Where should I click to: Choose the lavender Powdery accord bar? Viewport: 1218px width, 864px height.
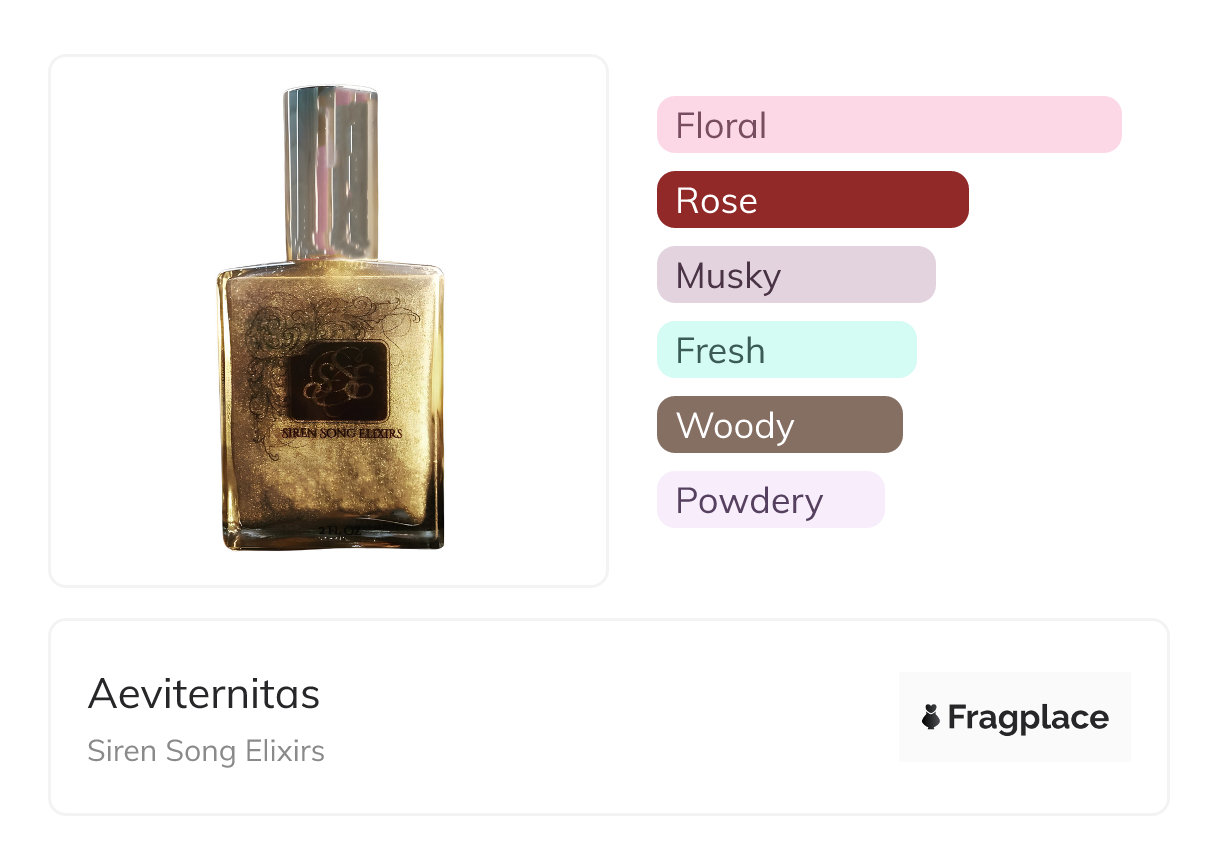pos(770,500)
